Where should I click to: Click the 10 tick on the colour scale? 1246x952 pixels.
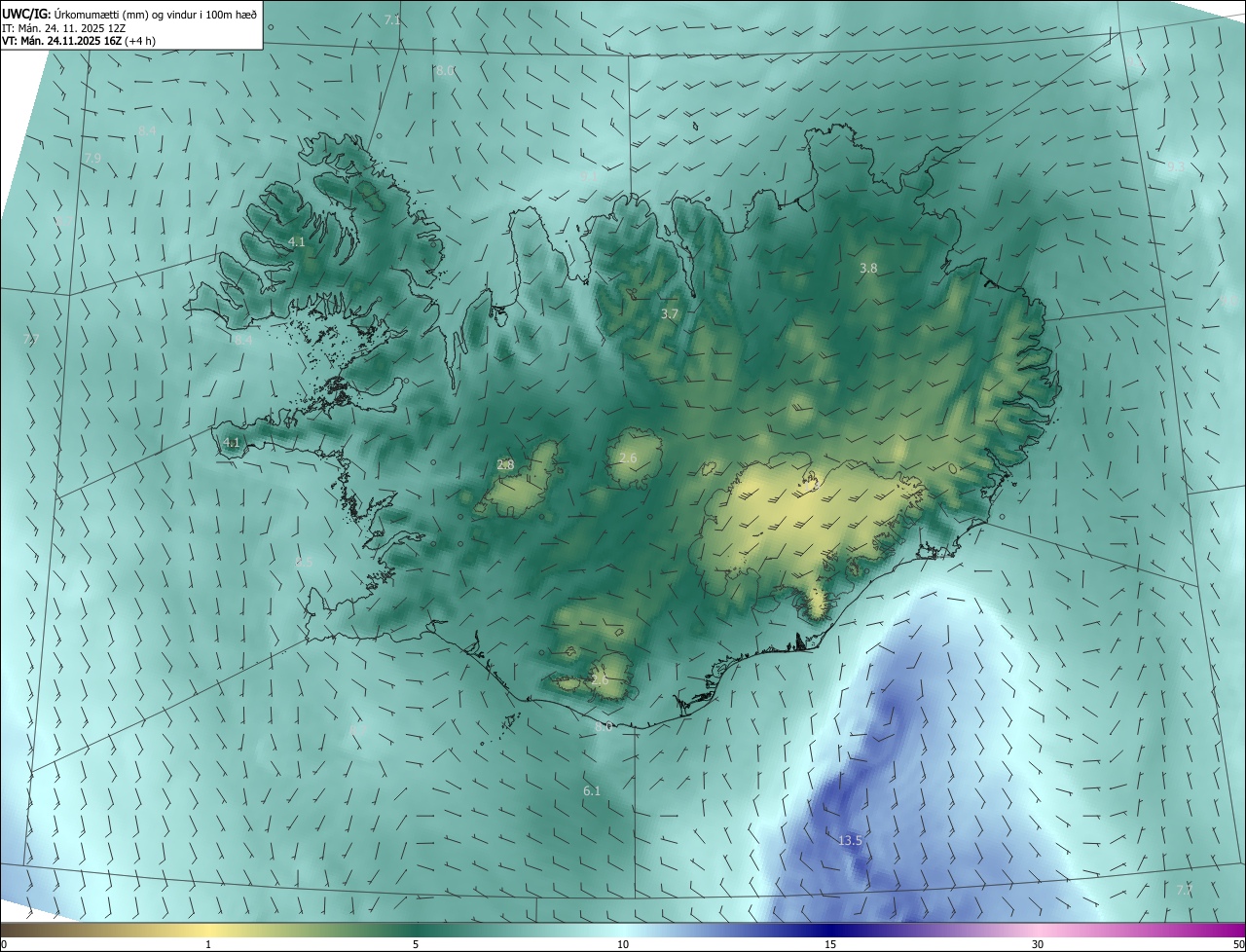tap(623, 944)
